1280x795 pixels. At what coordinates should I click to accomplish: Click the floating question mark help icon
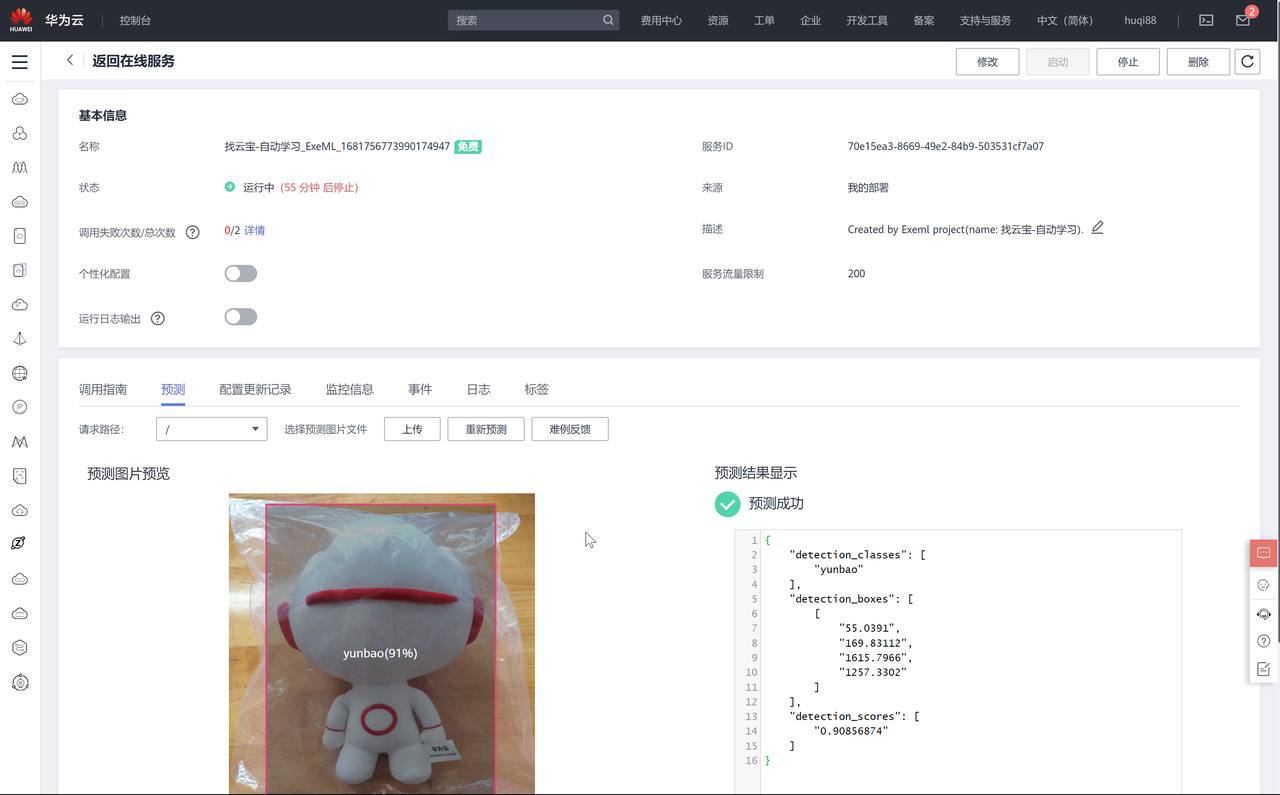[x=1264, y=641]
